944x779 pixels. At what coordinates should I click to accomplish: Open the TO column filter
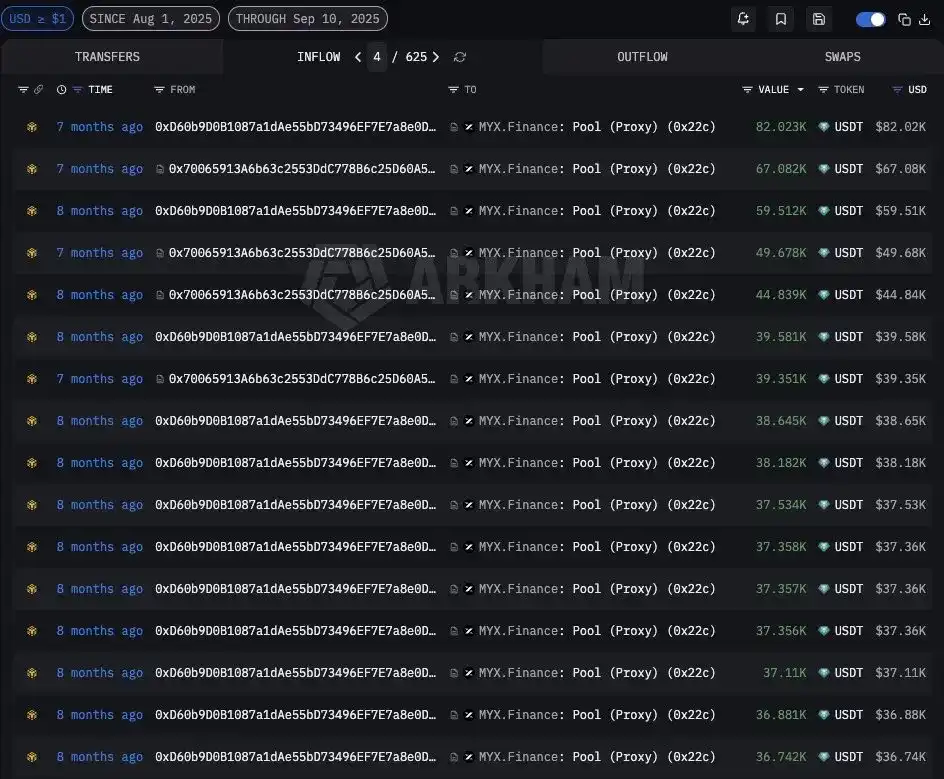pyautogui.click(x=453, y=90)
